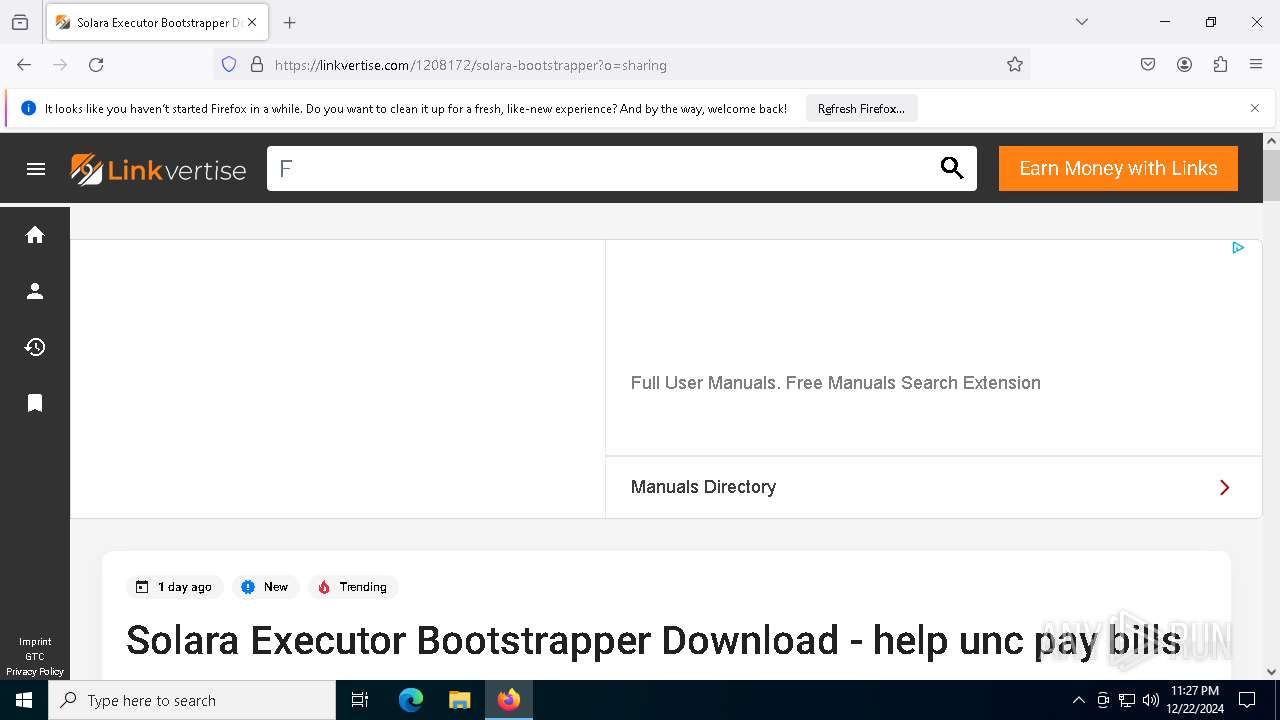Image resolution: width=1280 pixels, height=720 pixels.
Task: Open Task View on the taskbar
Action: [360, 700]
